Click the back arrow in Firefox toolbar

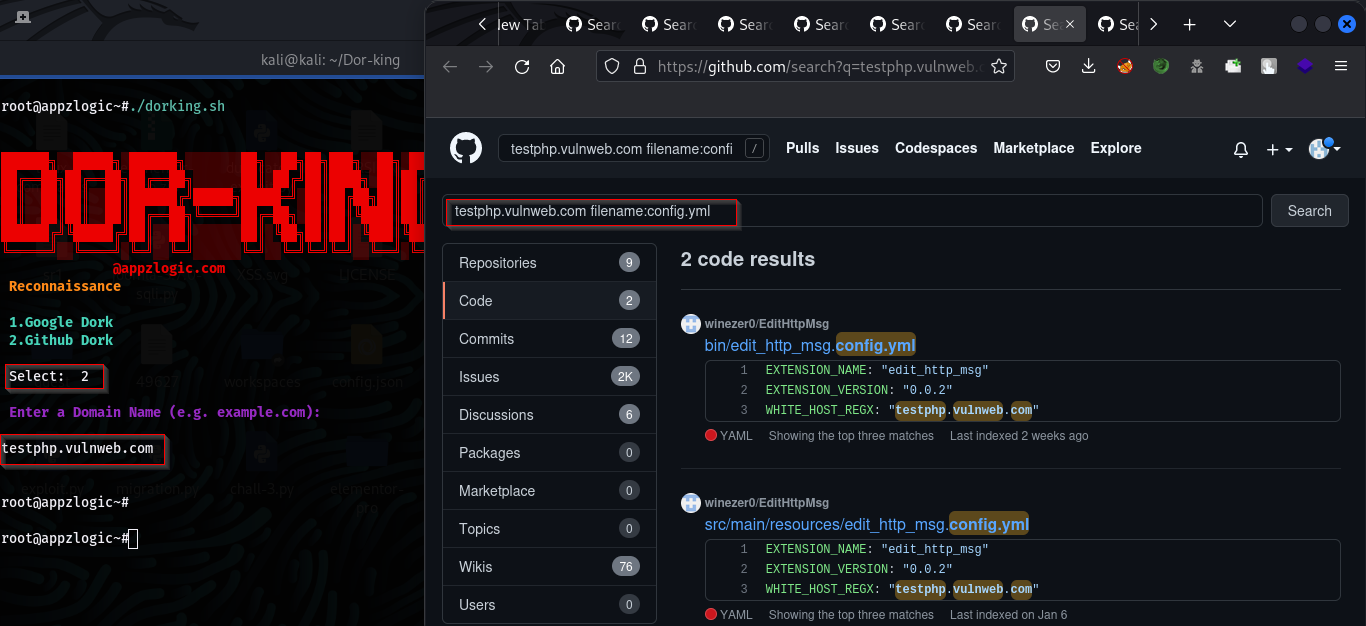(x=450, y=67)
